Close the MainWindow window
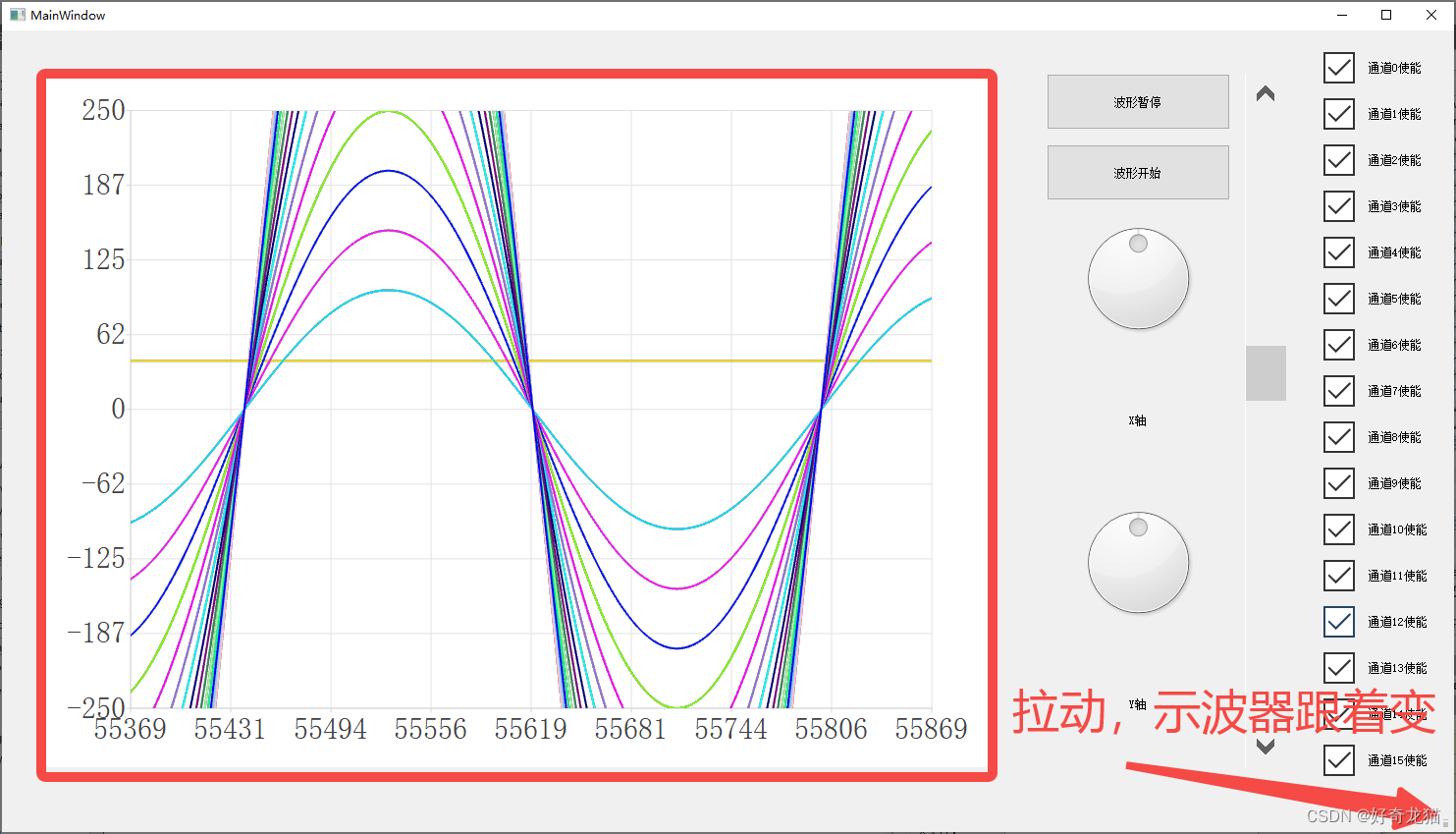 [x=1431, y=15]
